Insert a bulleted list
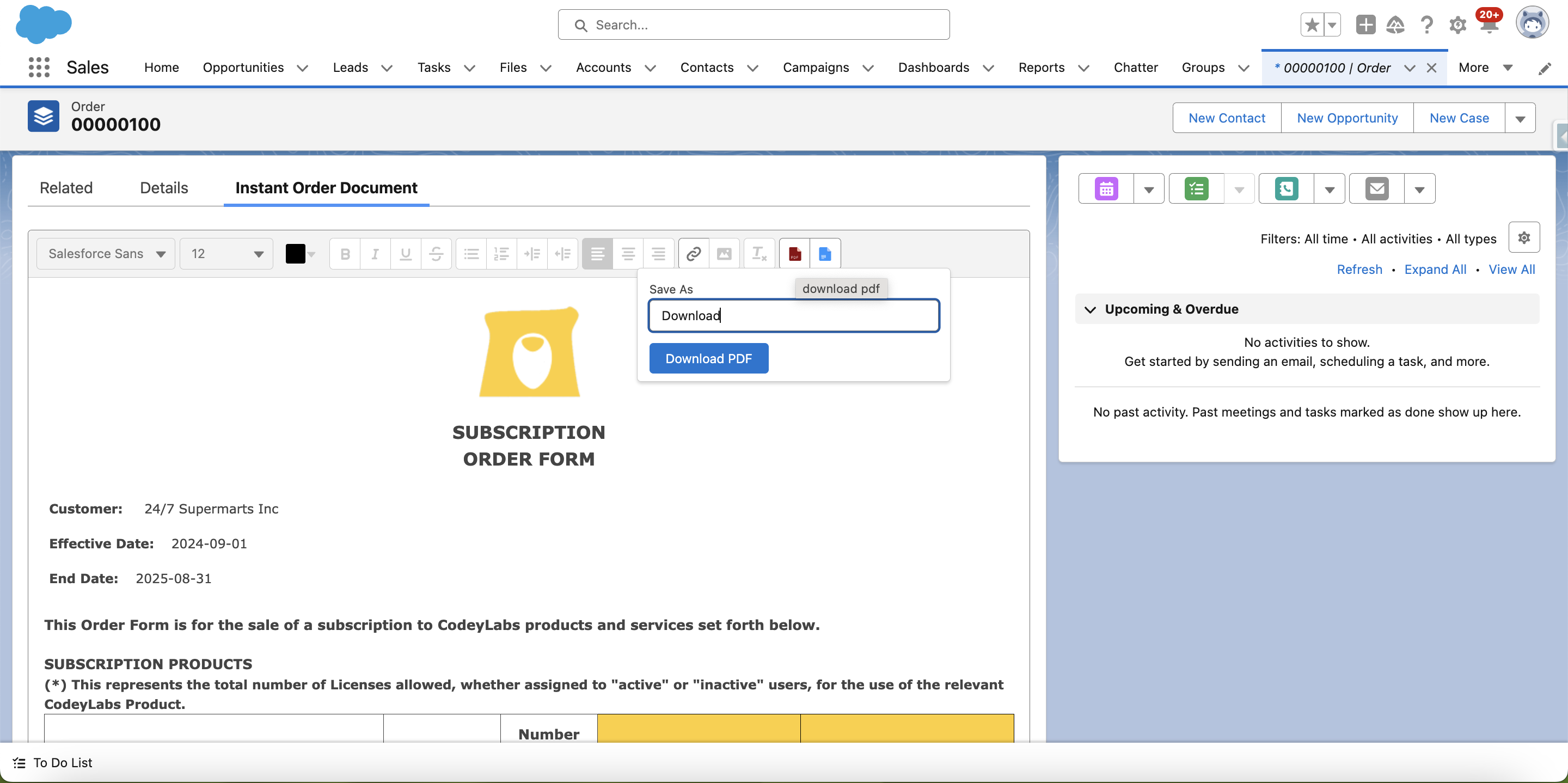The height and width of the screenshot is (783, 1568). tap(471, 254)
